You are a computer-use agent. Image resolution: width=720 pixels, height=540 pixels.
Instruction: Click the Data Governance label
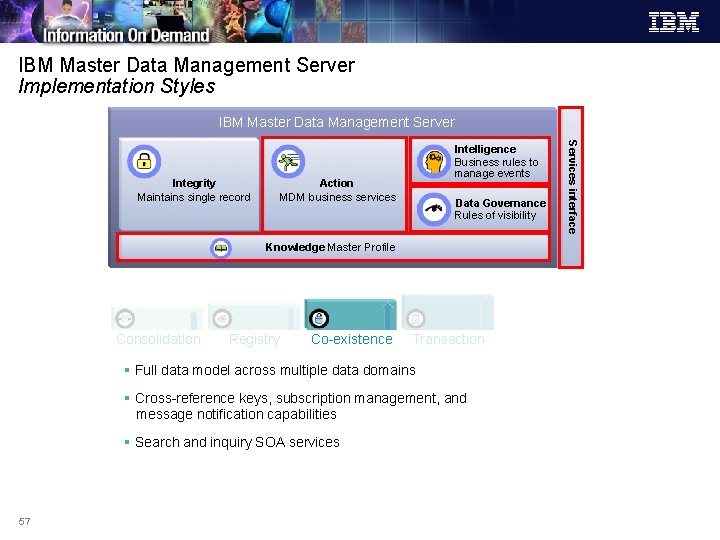click(x=501, y=203)
